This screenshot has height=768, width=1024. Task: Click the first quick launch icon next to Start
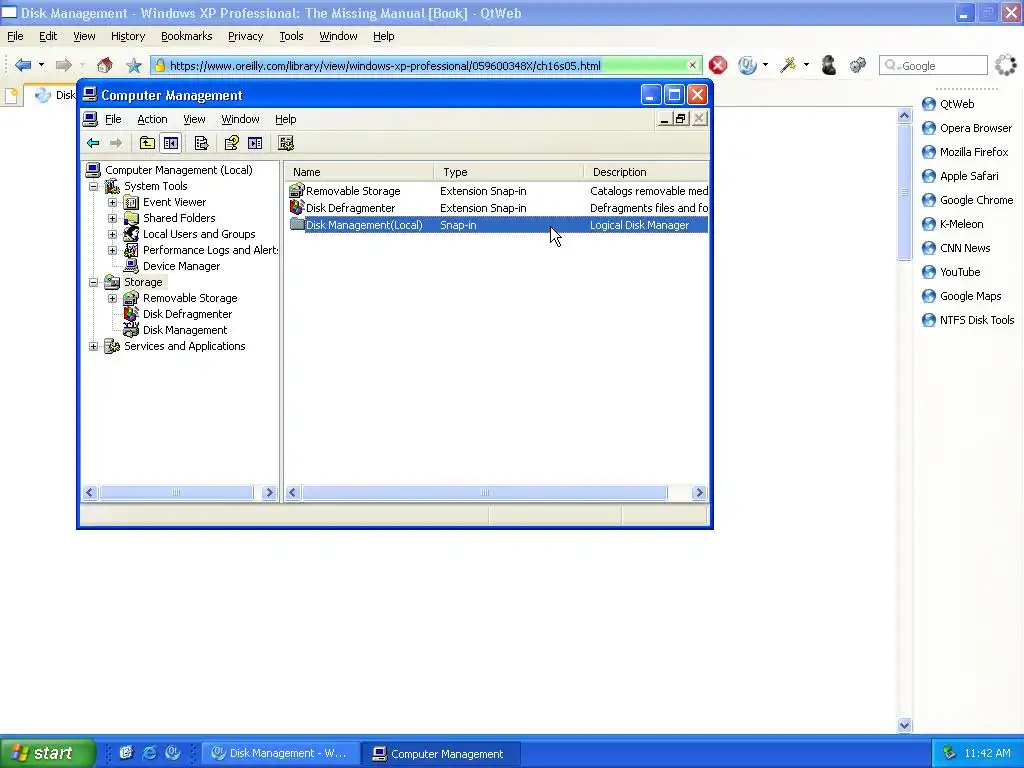[x=126, y=753]
